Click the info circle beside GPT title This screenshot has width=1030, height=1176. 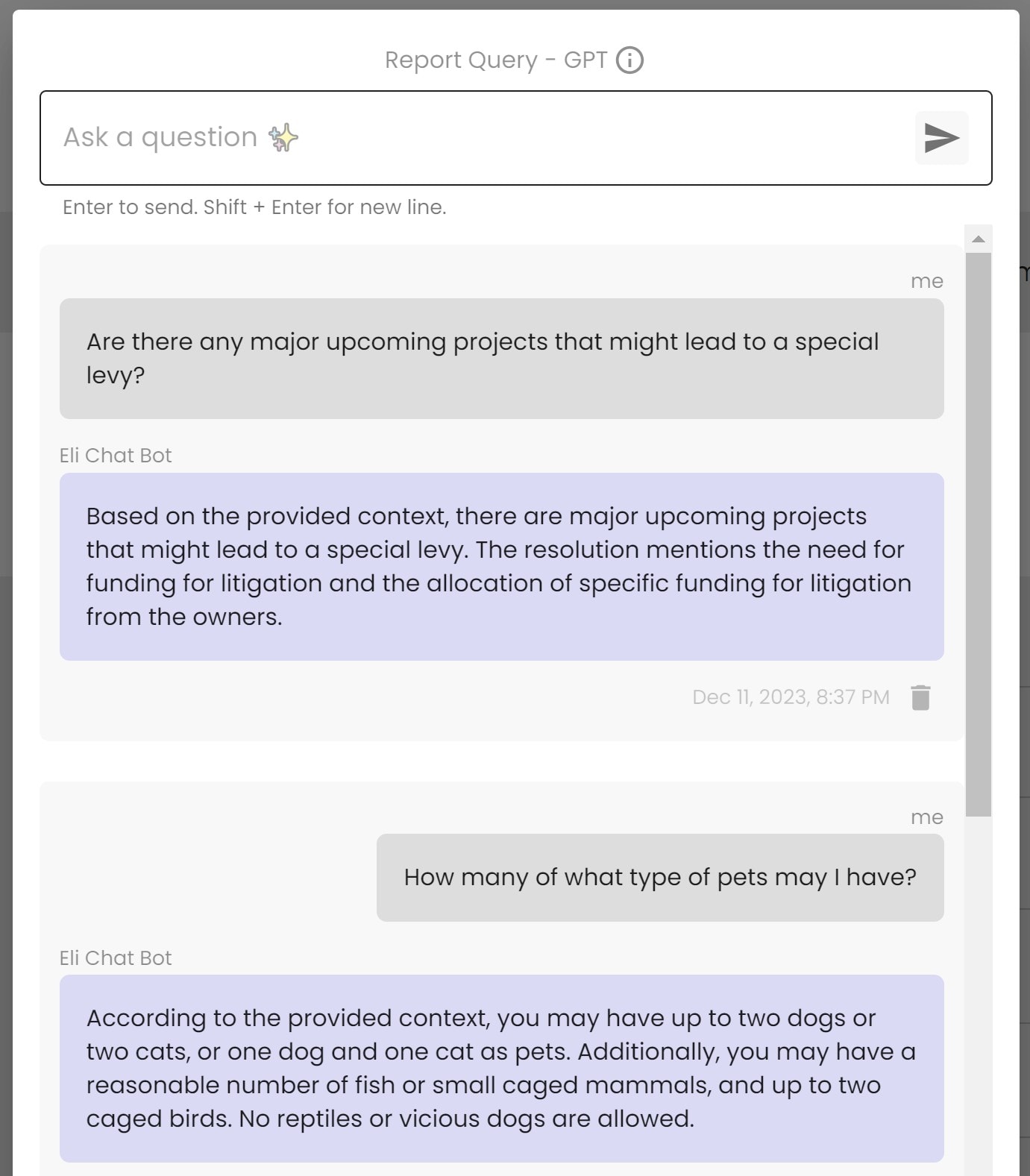pyautogui.click(x=630, y=60)
